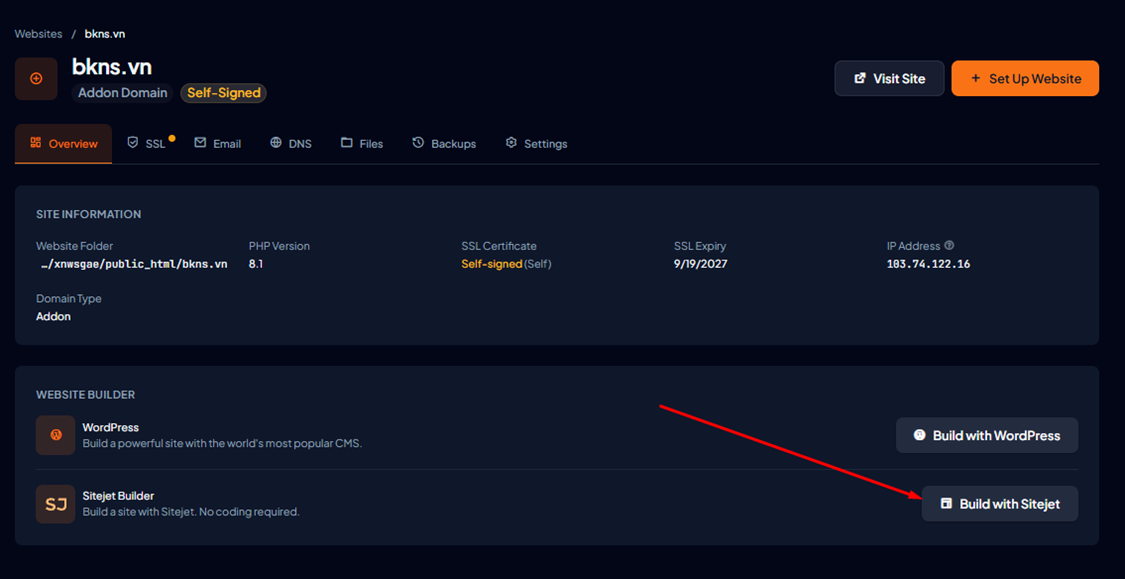Click PHP Version value 8.1
The image size is (1125, 579).
tap(255, 264)
